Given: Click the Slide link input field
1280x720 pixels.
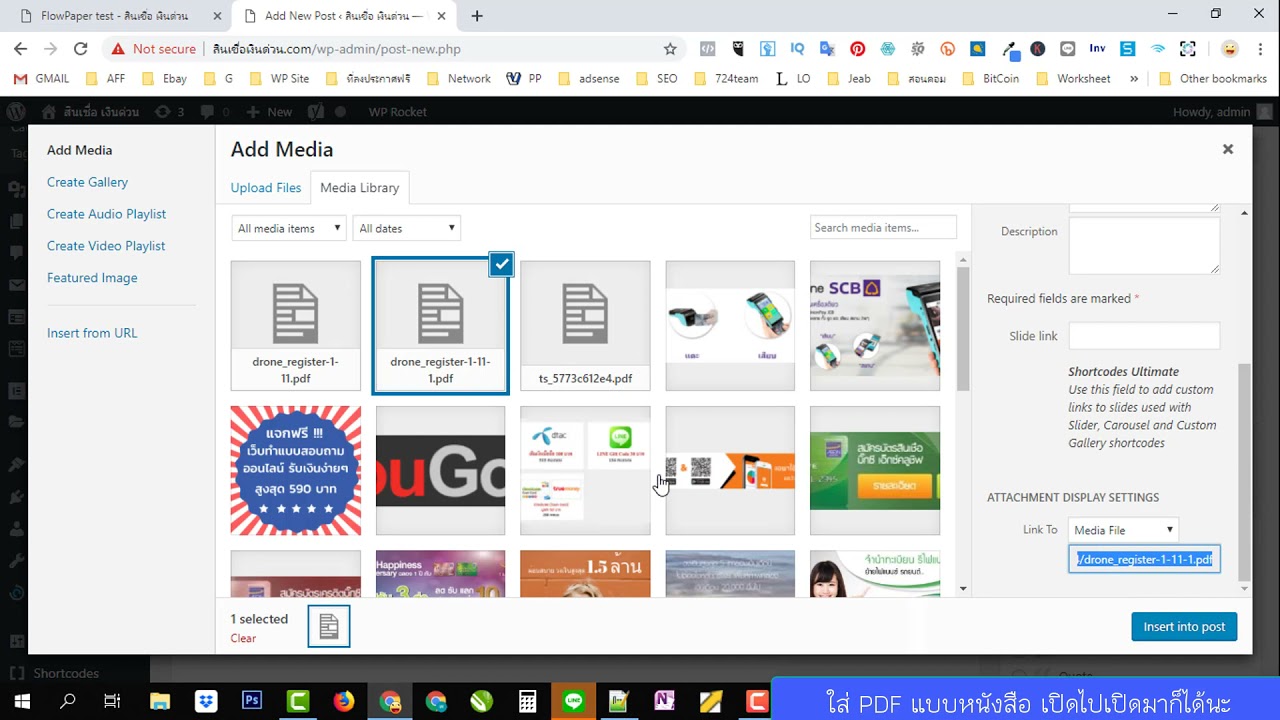Looking at the screenshot, I should [1144, 336].
